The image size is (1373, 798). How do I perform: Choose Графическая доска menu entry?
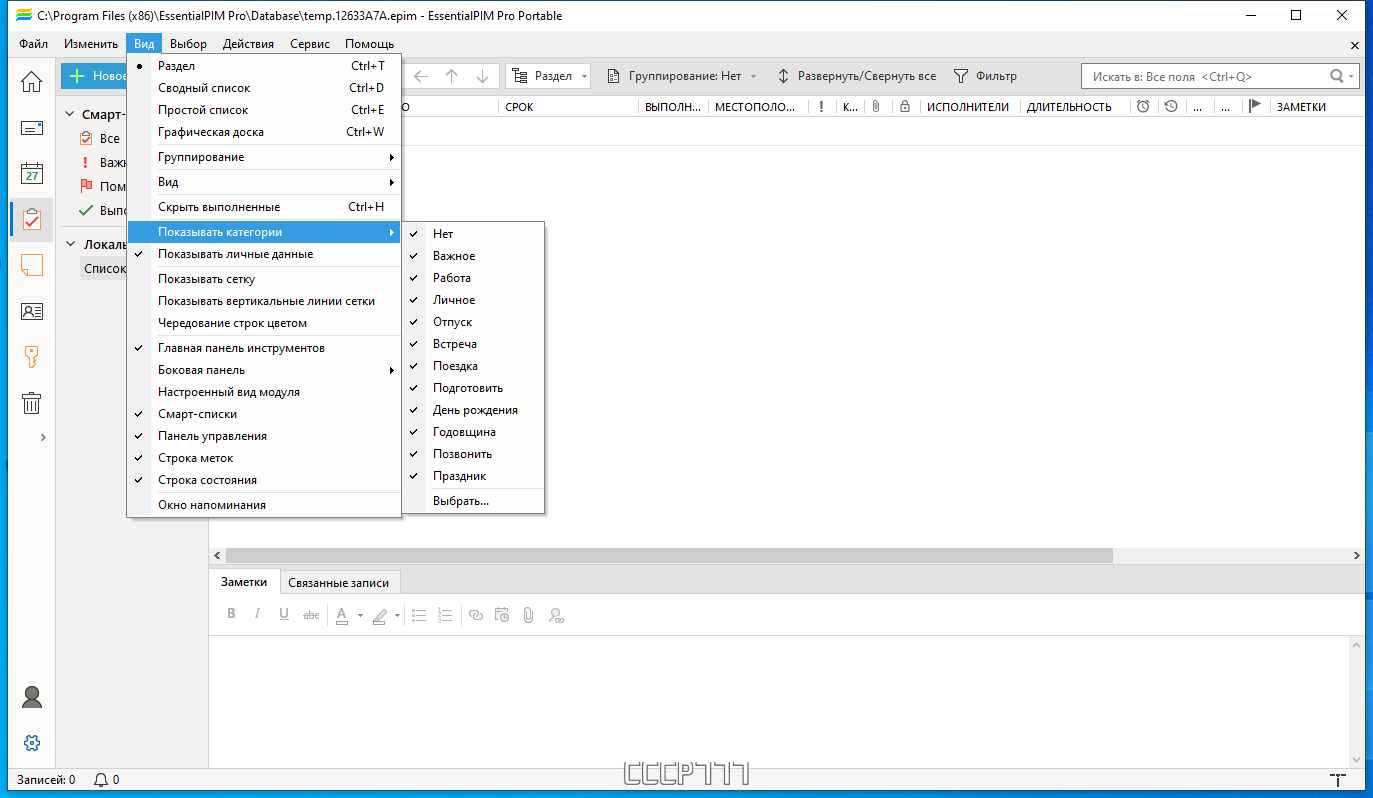(x=264, y=132)
